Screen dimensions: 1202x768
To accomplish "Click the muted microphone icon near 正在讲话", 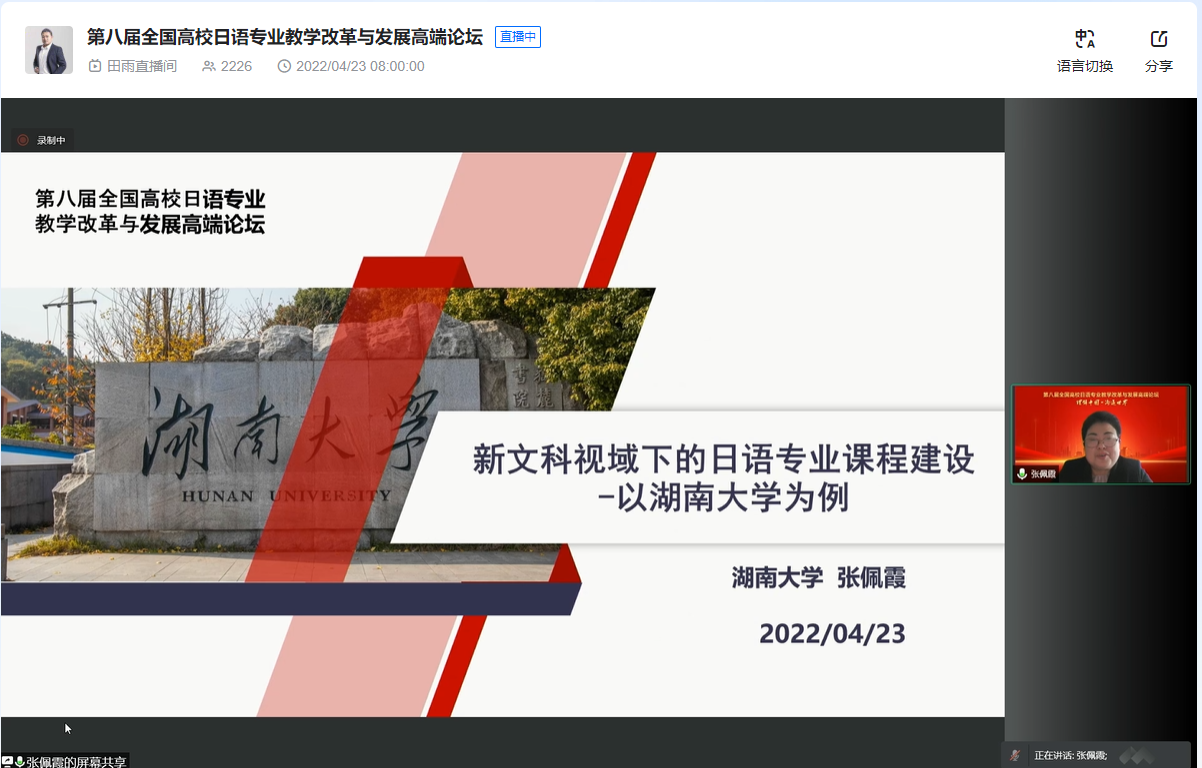I will pos(1015,755).
